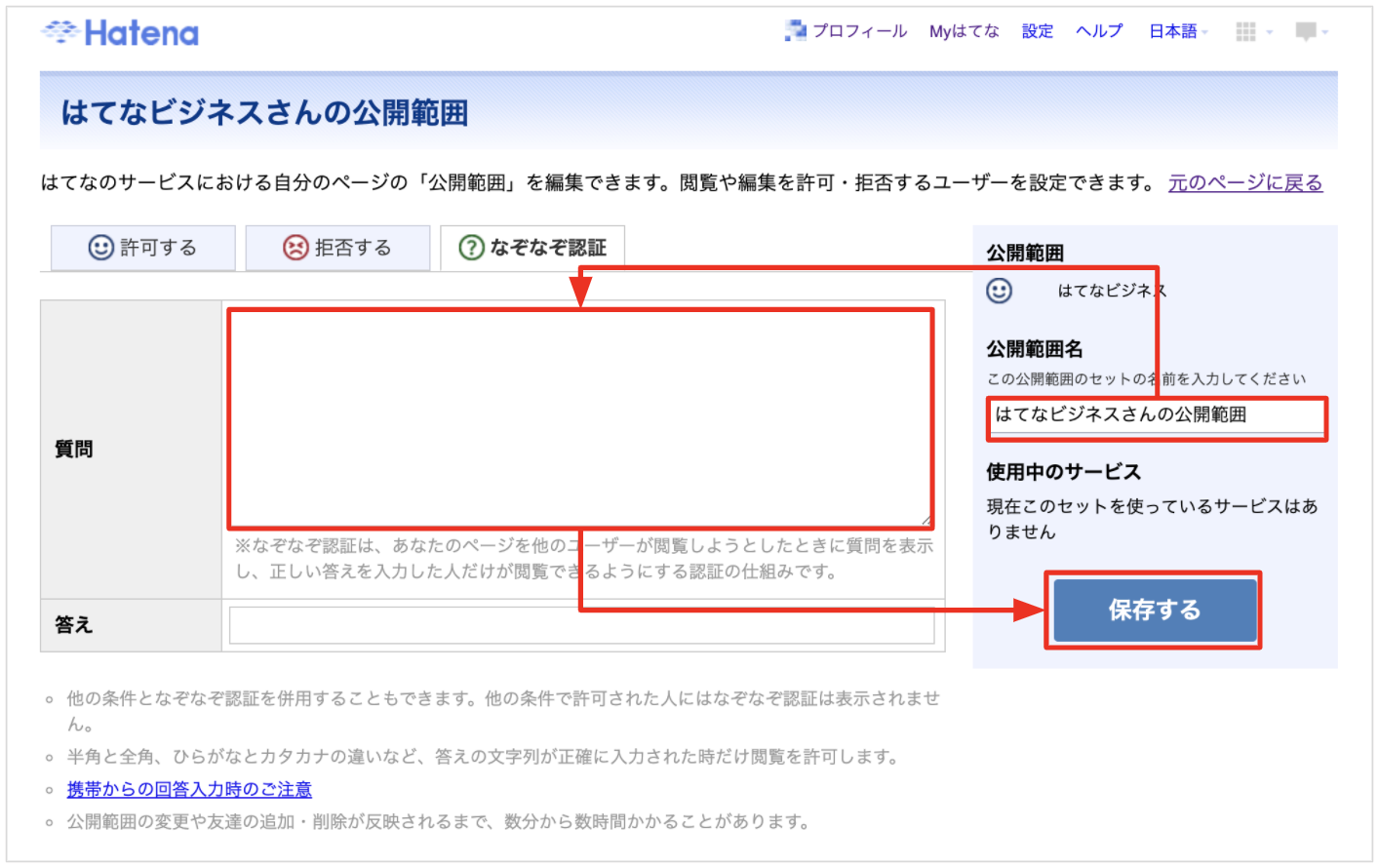1379x868 pixels.
Task: Click the Hatena logo
Action: 120,33
